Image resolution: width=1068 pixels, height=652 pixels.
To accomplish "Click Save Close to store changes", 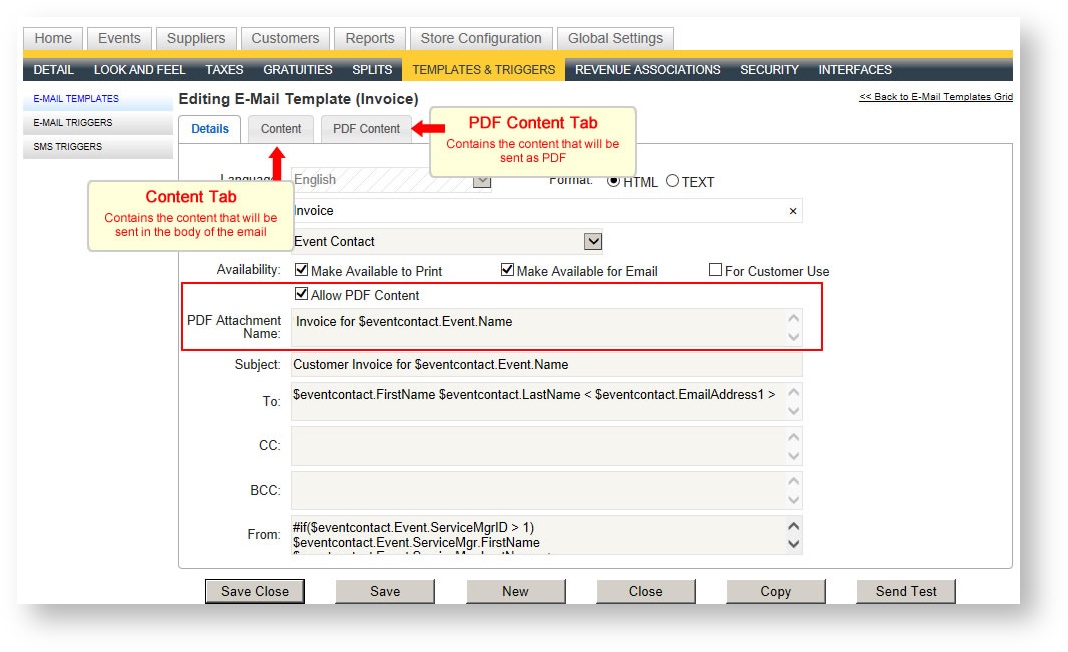I will tap(255, 591).
